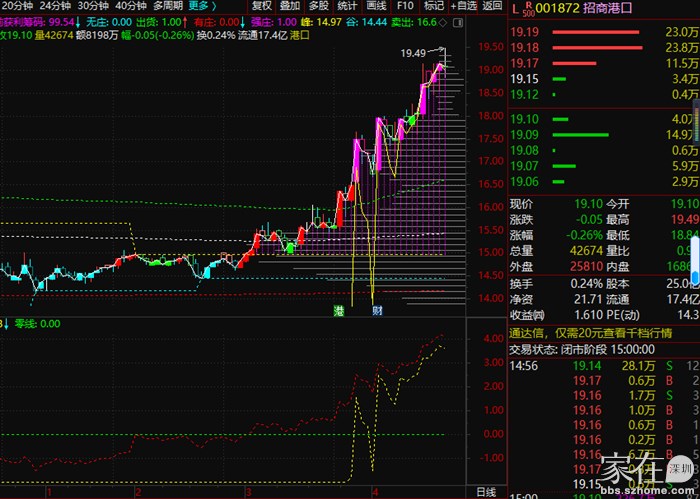700x499 pixels.
Task: Click the 返回 back button
Action: click(492, 6)
